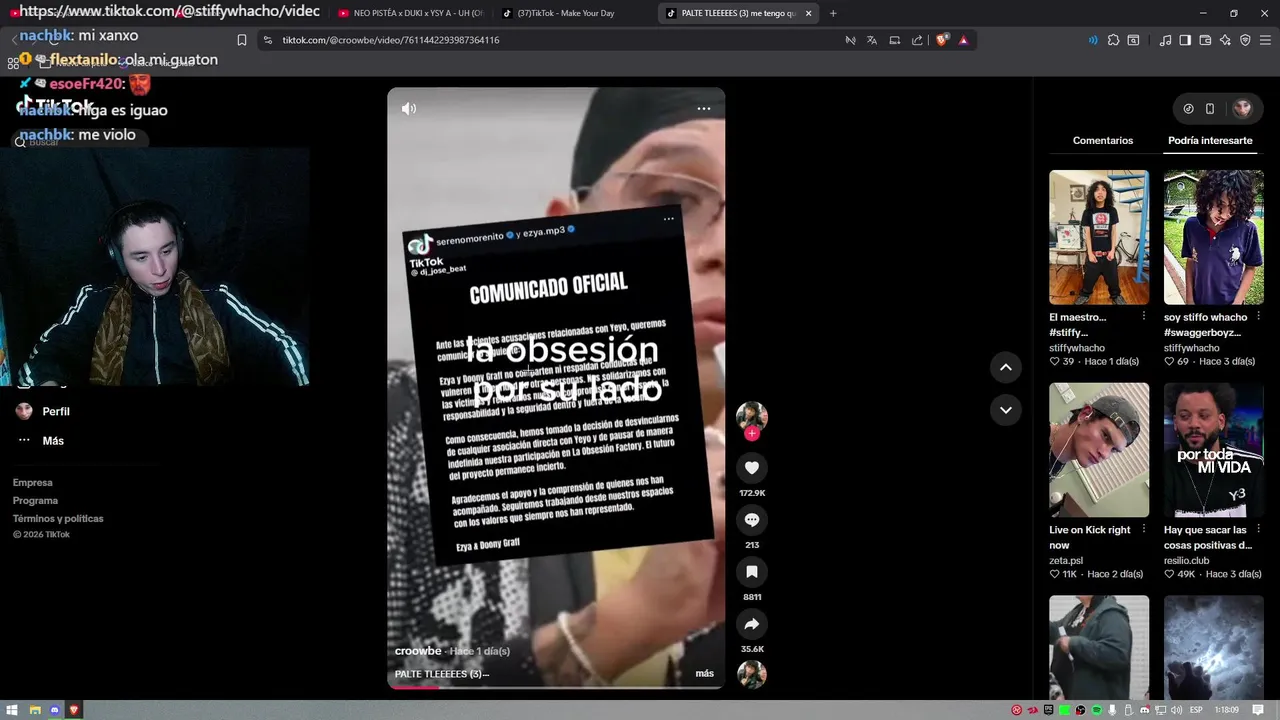This screenshot has height=720, width=1280.
Task: Open media control music note icon
Action: 1165,40
